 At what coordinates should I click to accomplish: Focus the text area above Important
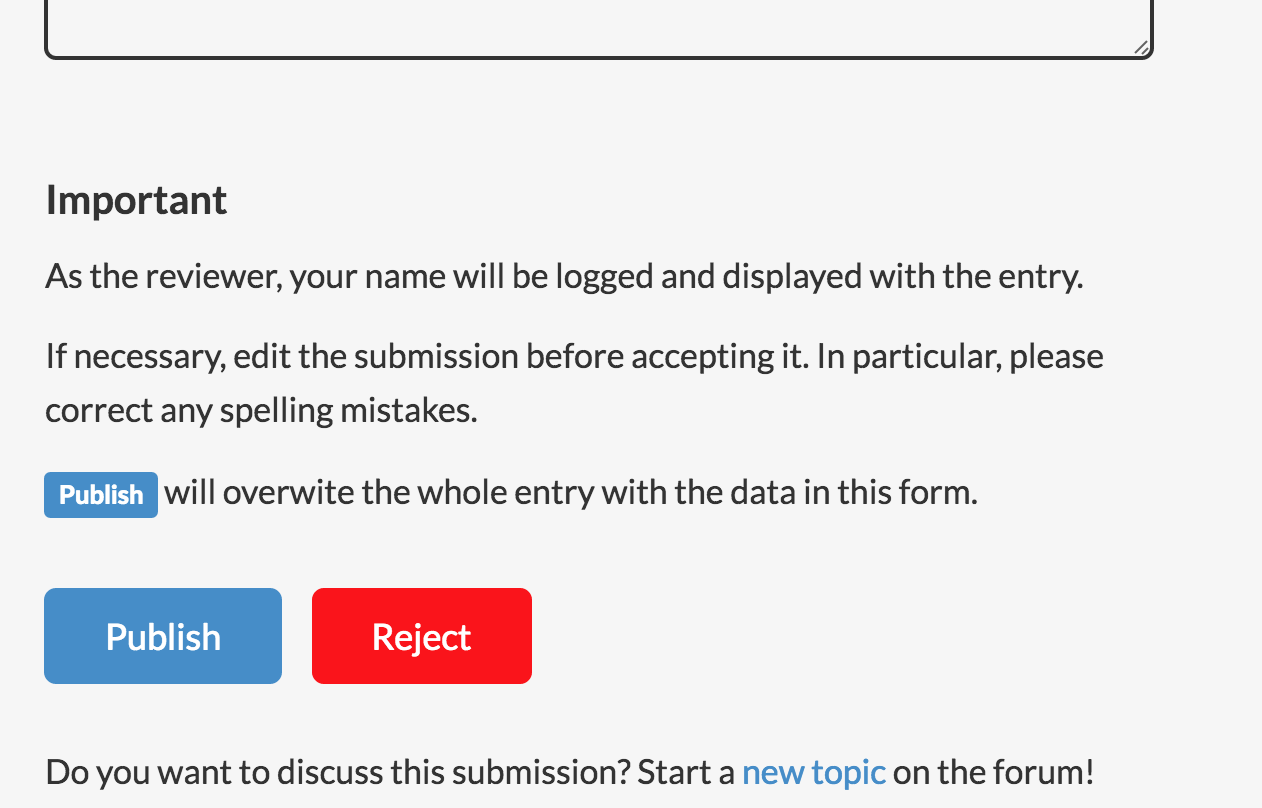(x=598, y=25)
